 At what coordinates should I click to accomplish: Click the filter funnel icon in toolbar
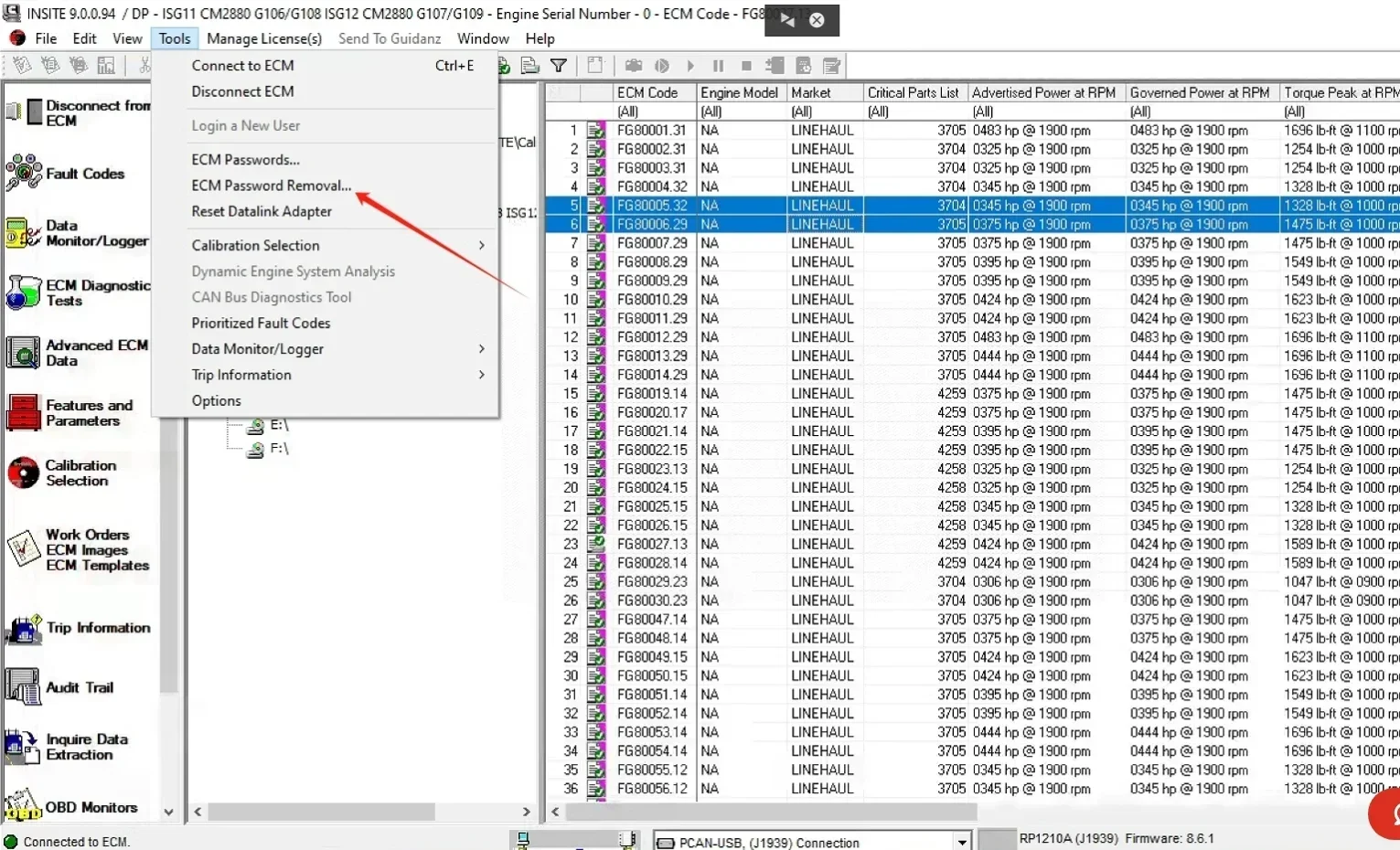[x=559, y=66]
